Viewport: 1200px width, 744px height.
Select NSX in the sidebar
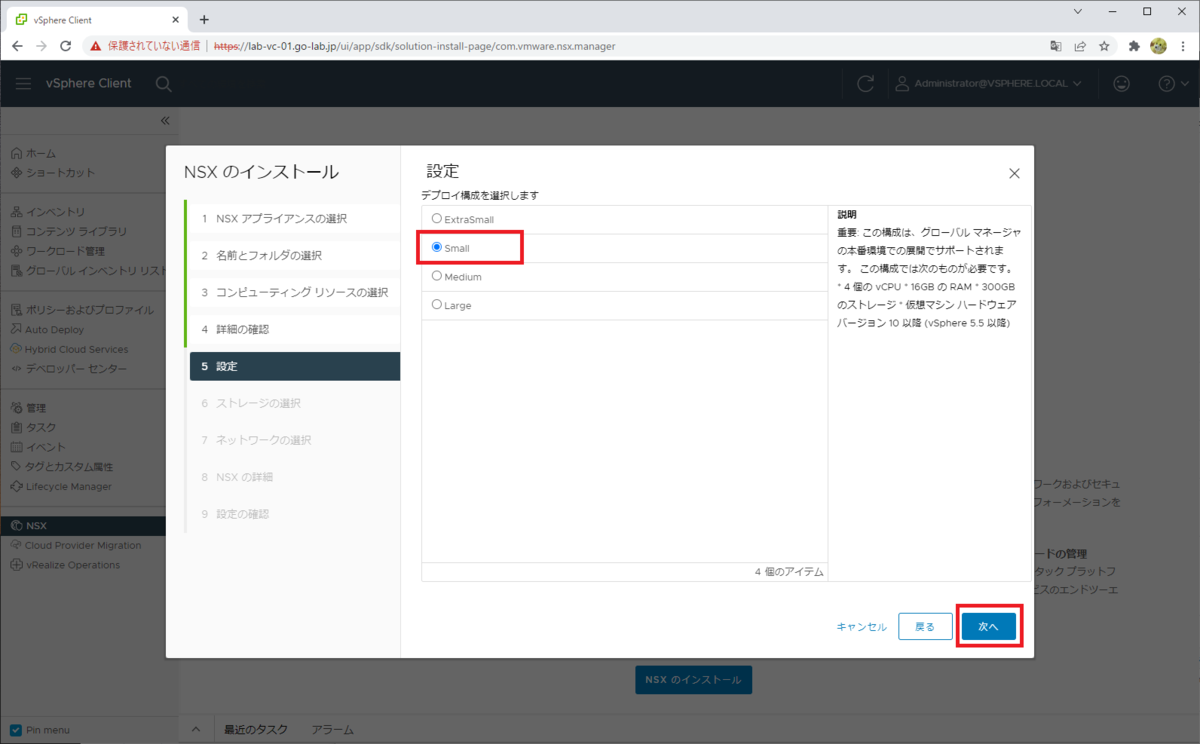tap(83, 525)
